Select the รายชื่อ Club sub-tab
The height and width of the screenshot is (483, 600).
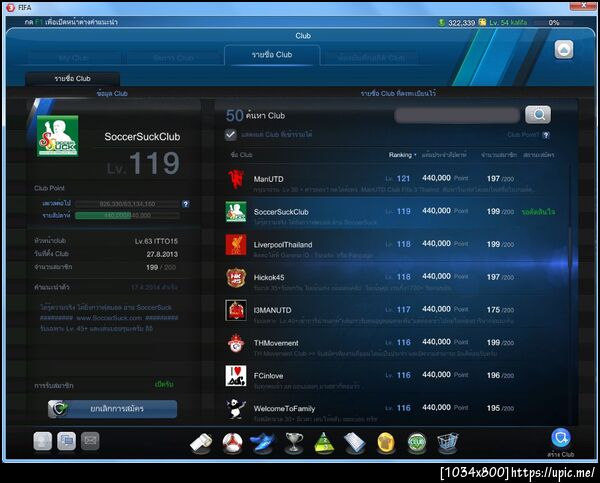73,78
